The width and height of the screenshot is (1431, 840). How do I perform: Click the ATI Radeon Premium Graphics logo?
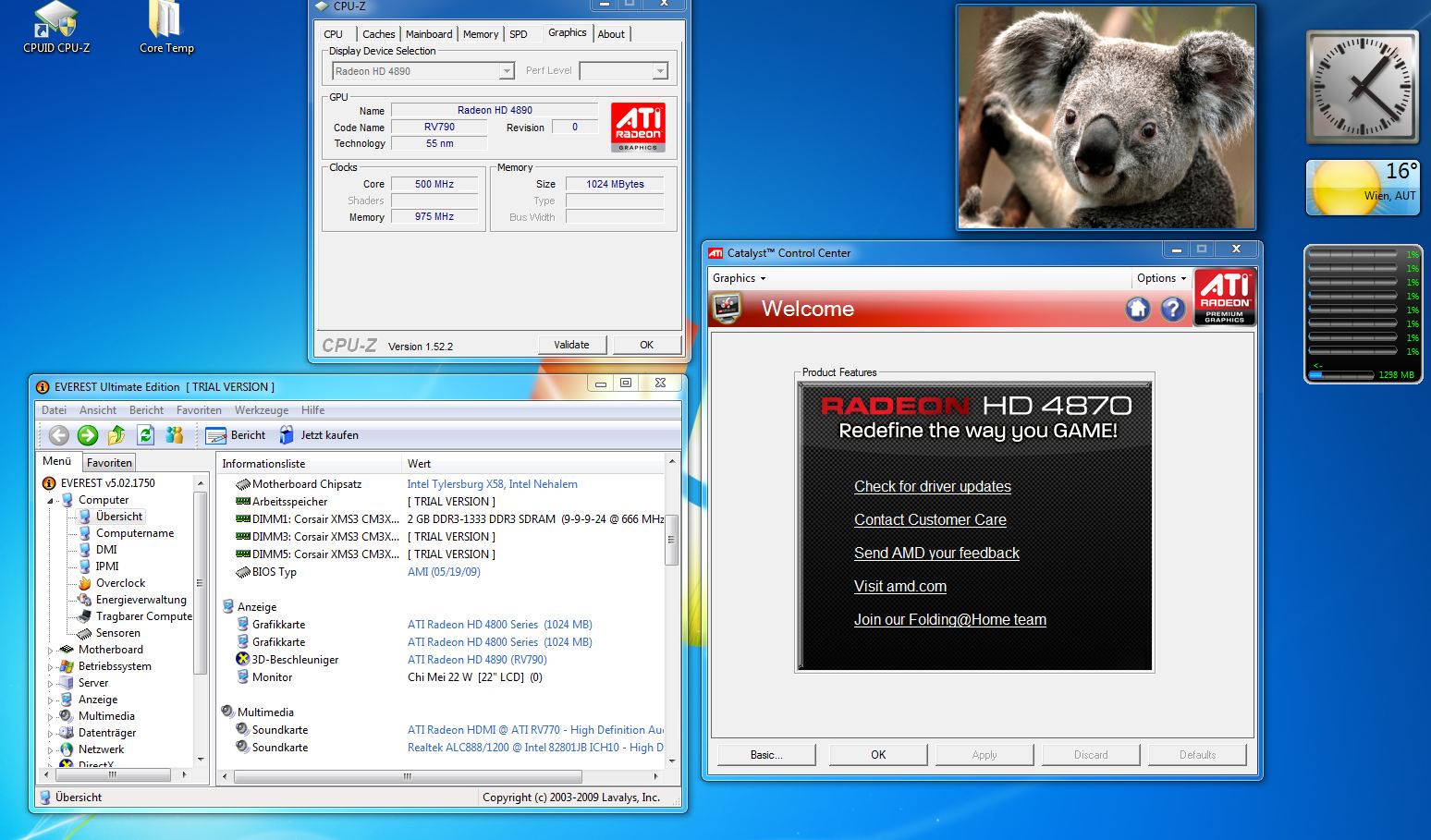point(1225,297)
